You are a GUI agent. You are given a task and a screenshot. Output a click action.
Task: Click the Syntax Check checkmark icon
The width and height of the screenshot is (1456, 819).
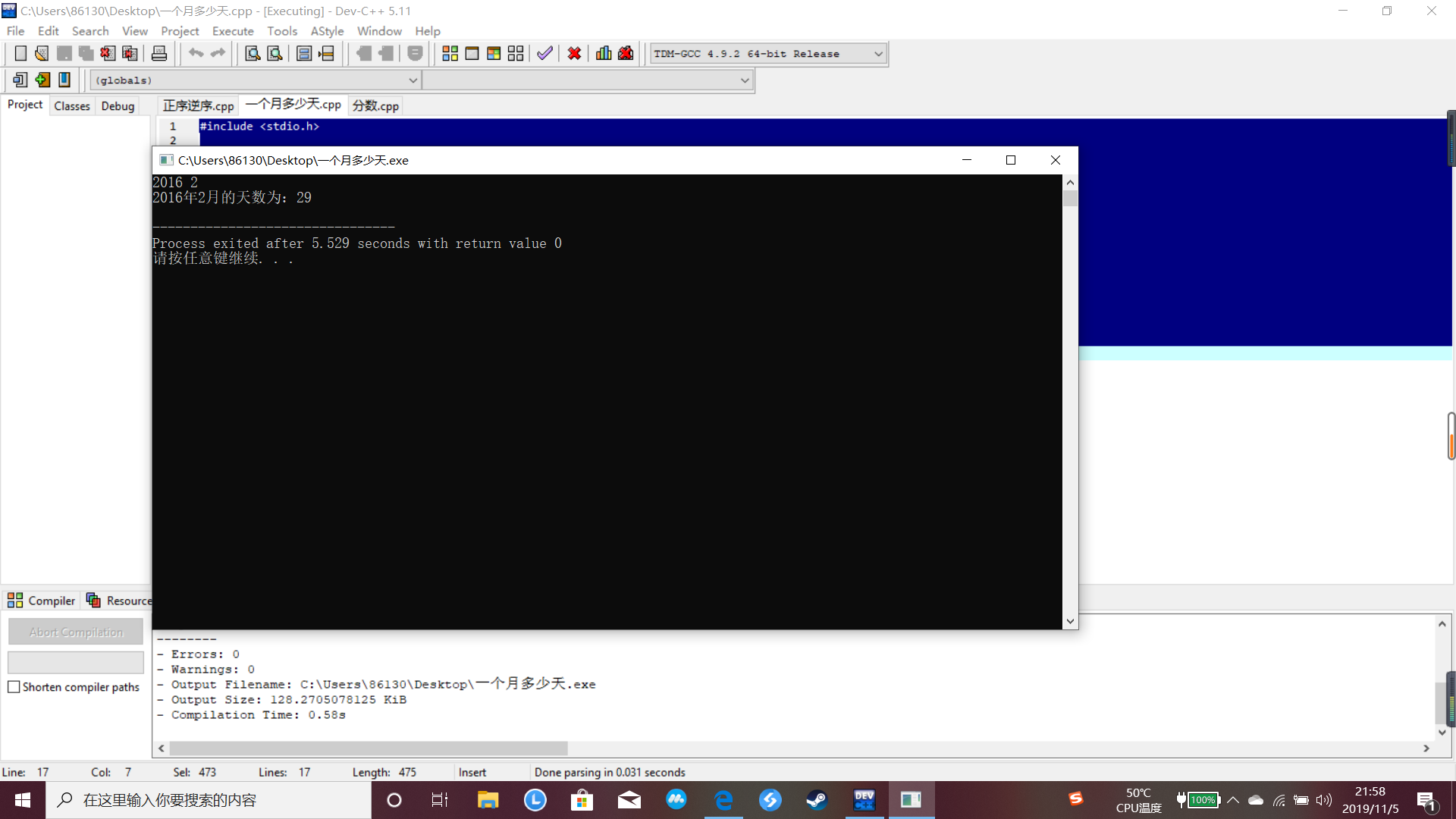(x=544, y=54)
